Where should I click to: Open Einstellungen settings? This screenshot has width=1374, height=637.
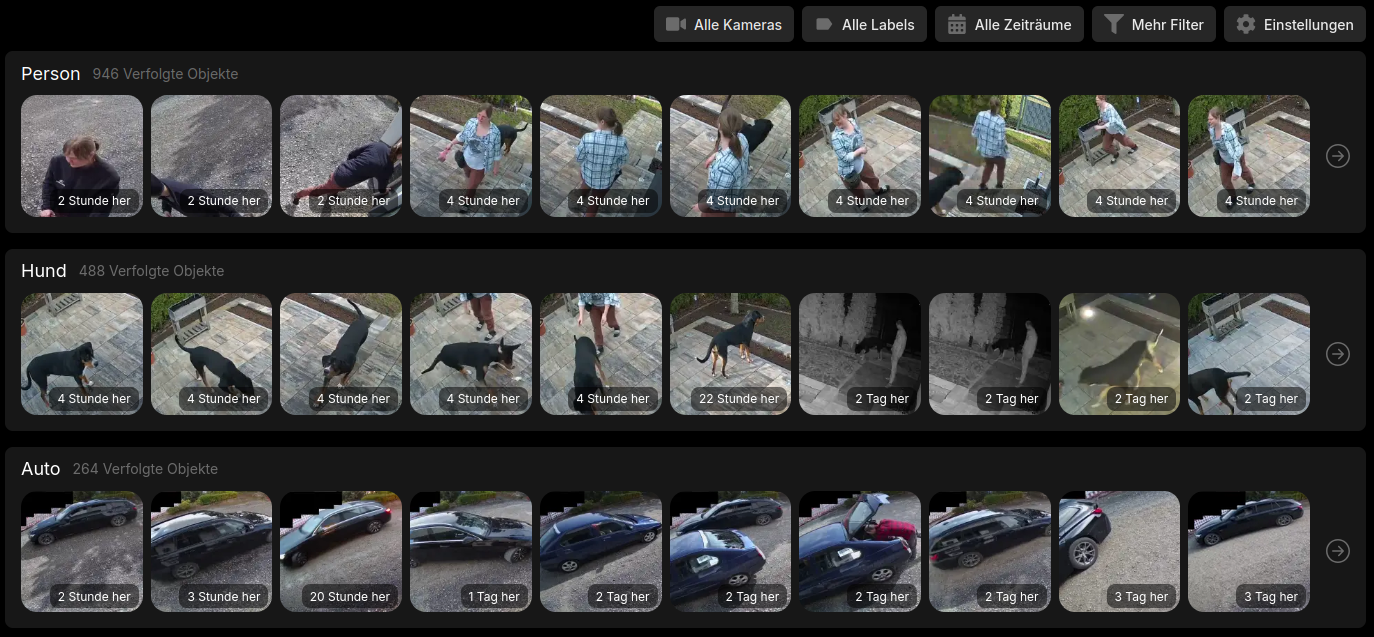coord(1294,24)
